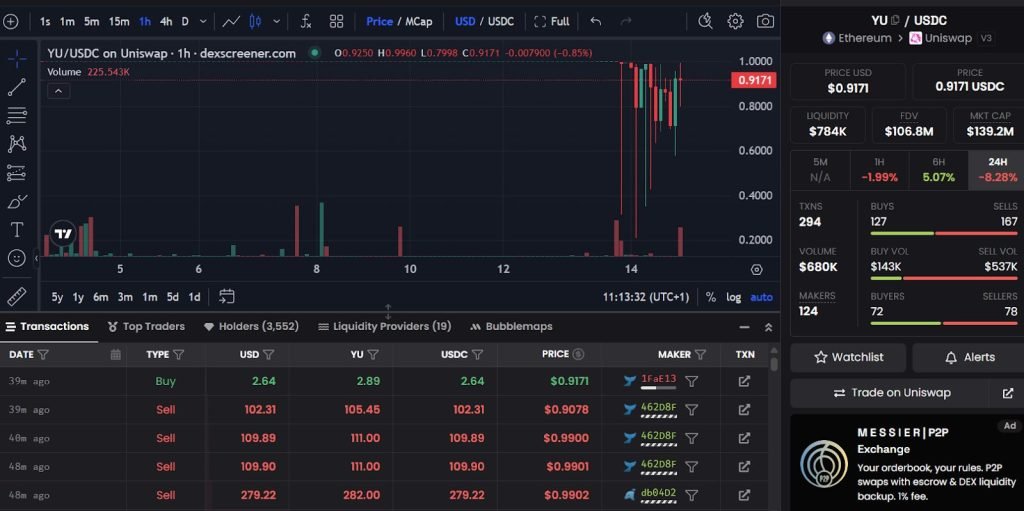Open the go-to-date calendar icon
The width and height of the screenshot is (1024, 511).
[x=227, y=296]
